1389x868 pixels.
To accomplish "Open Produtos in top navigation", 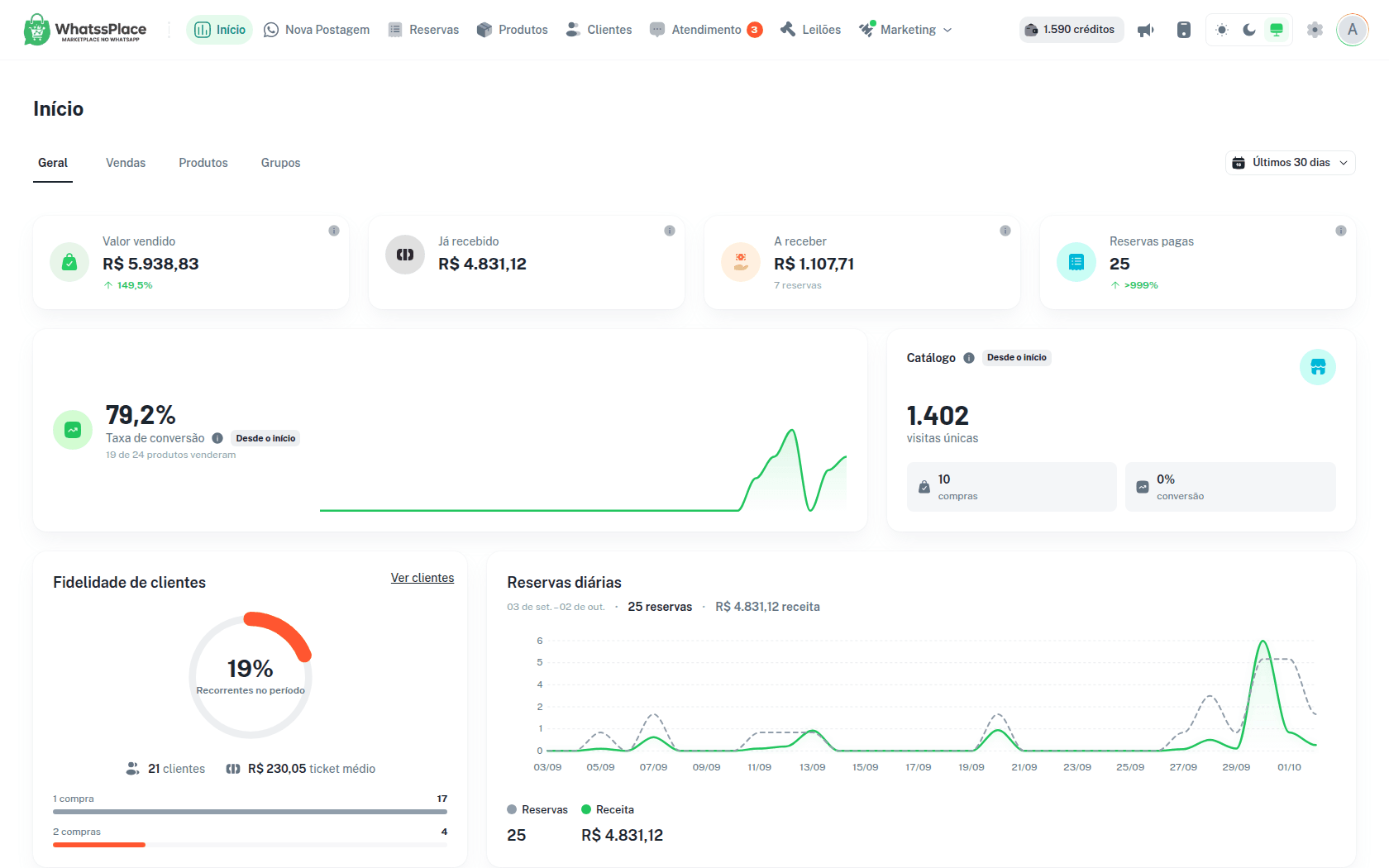I will pyautogui.click(x=513, y=30).
